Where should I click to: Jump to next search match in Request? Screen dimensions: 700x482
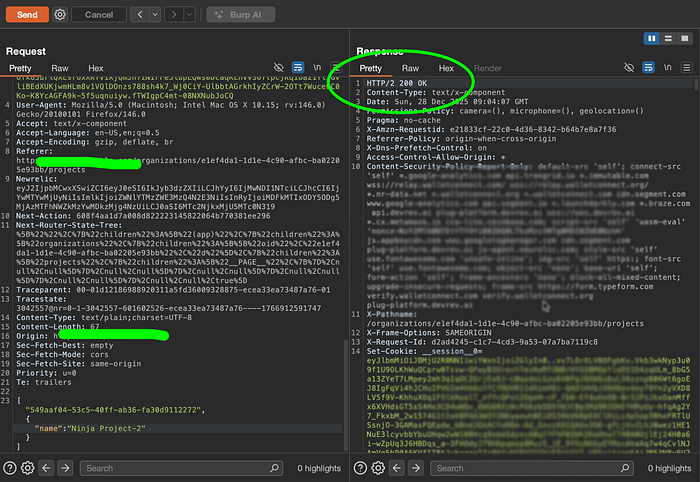tap(65, 468)
